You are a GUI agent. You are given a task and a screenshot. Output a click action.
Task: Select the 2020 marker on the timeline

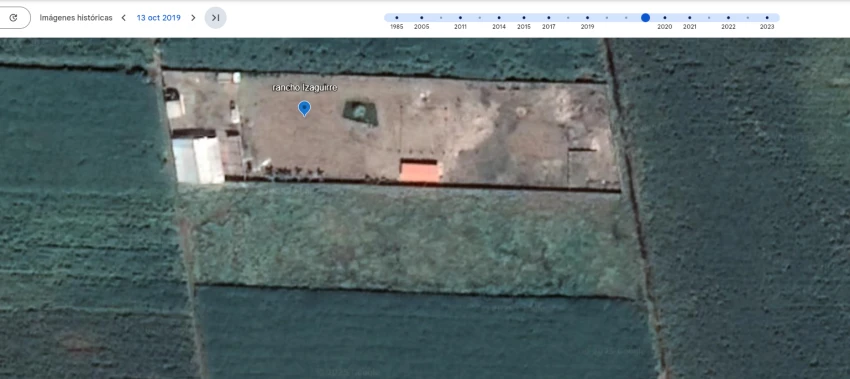[665, 18]
